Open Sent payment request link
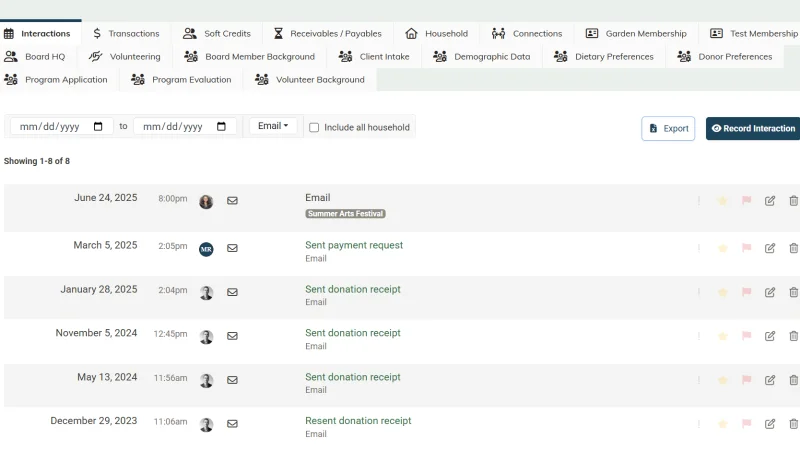 tap(354, 245)
